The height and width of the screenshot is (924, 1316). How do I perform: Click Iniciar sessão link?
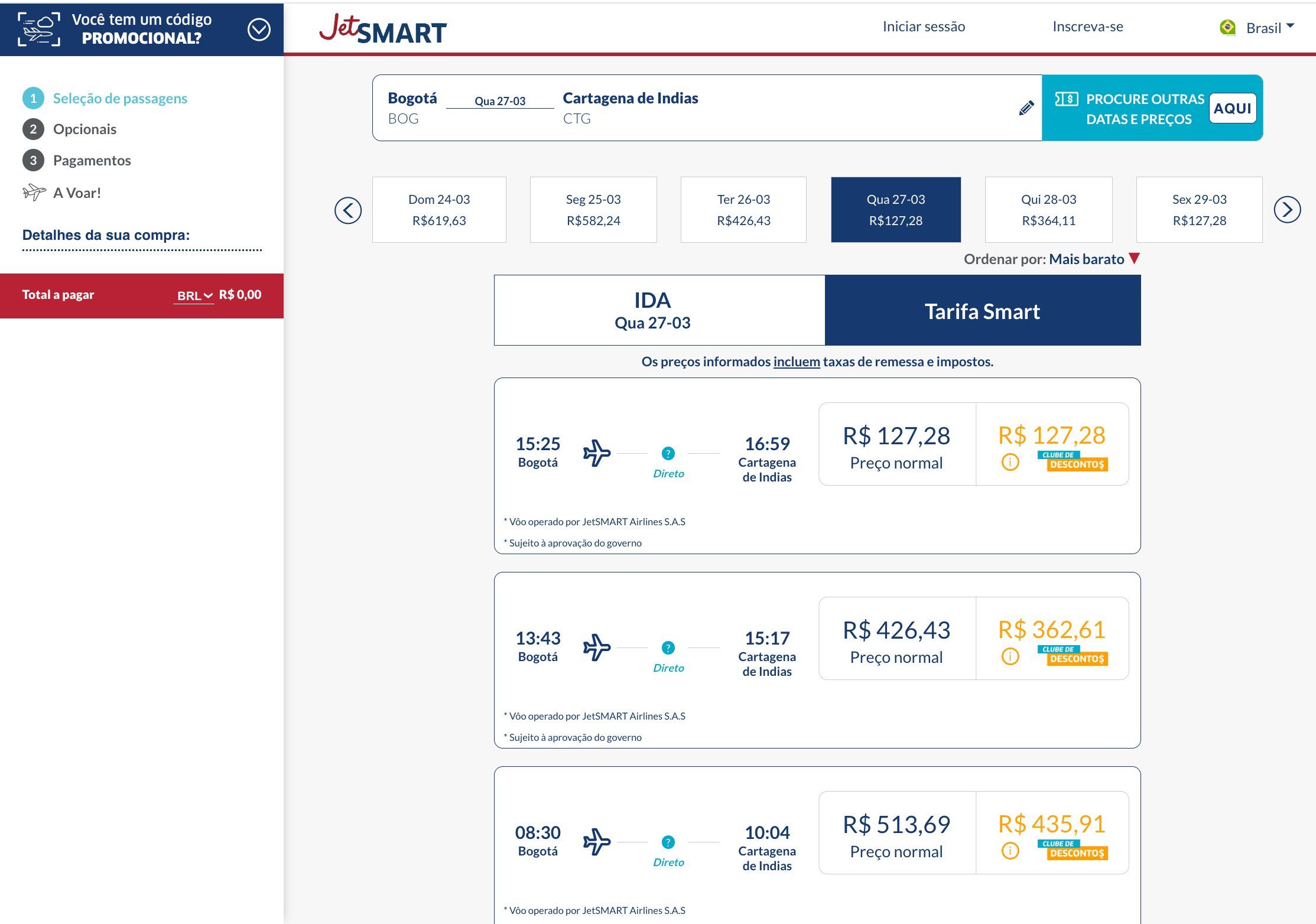click(x=924, y=27)
